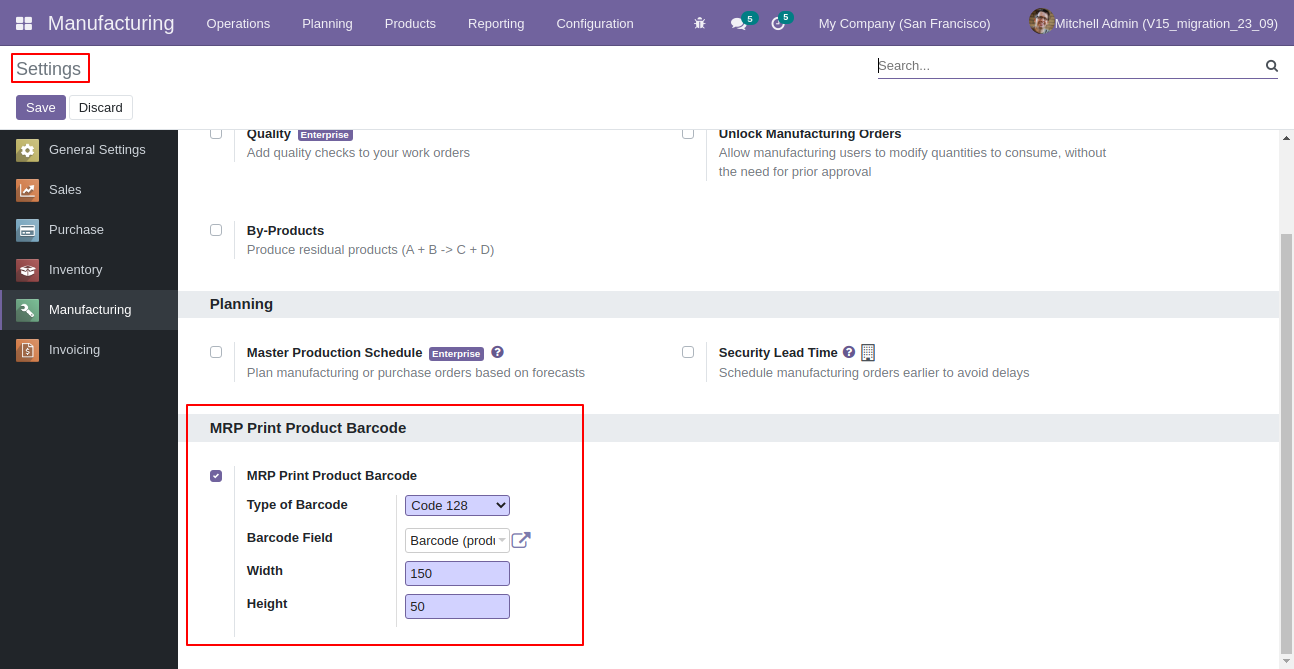Viewport: 1294px width, 669px height.
Task: Open the Configuration menu
Action: coord(595,23)
